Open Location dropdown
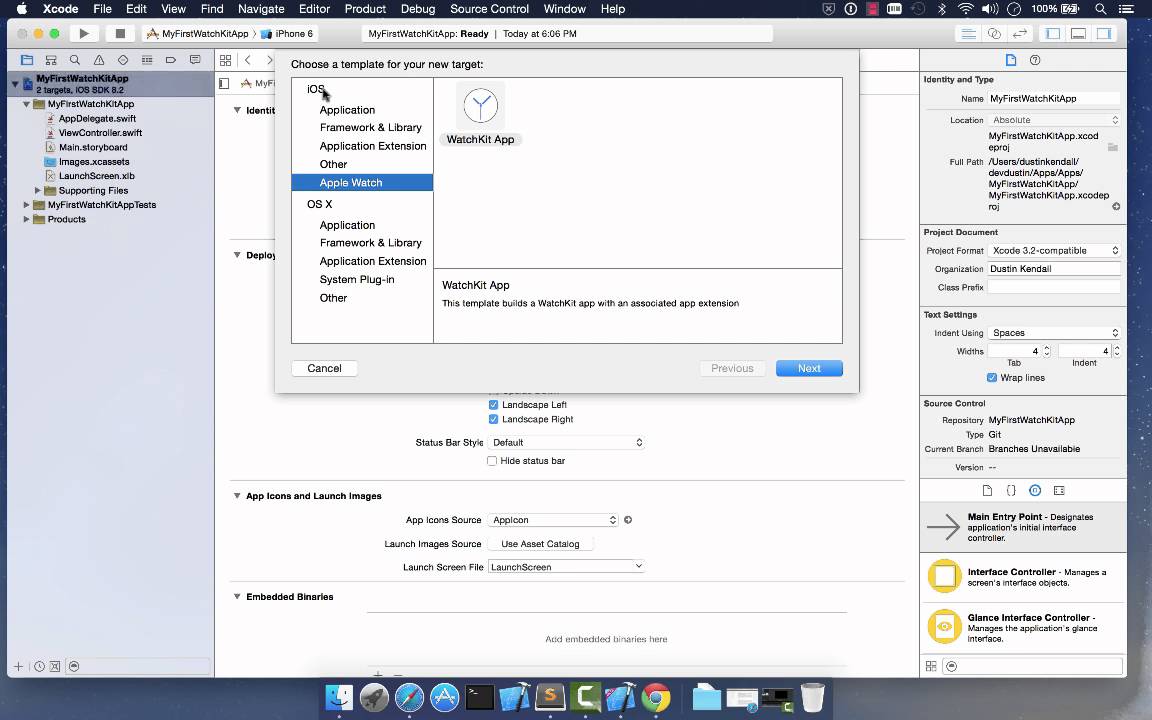 1054,120
